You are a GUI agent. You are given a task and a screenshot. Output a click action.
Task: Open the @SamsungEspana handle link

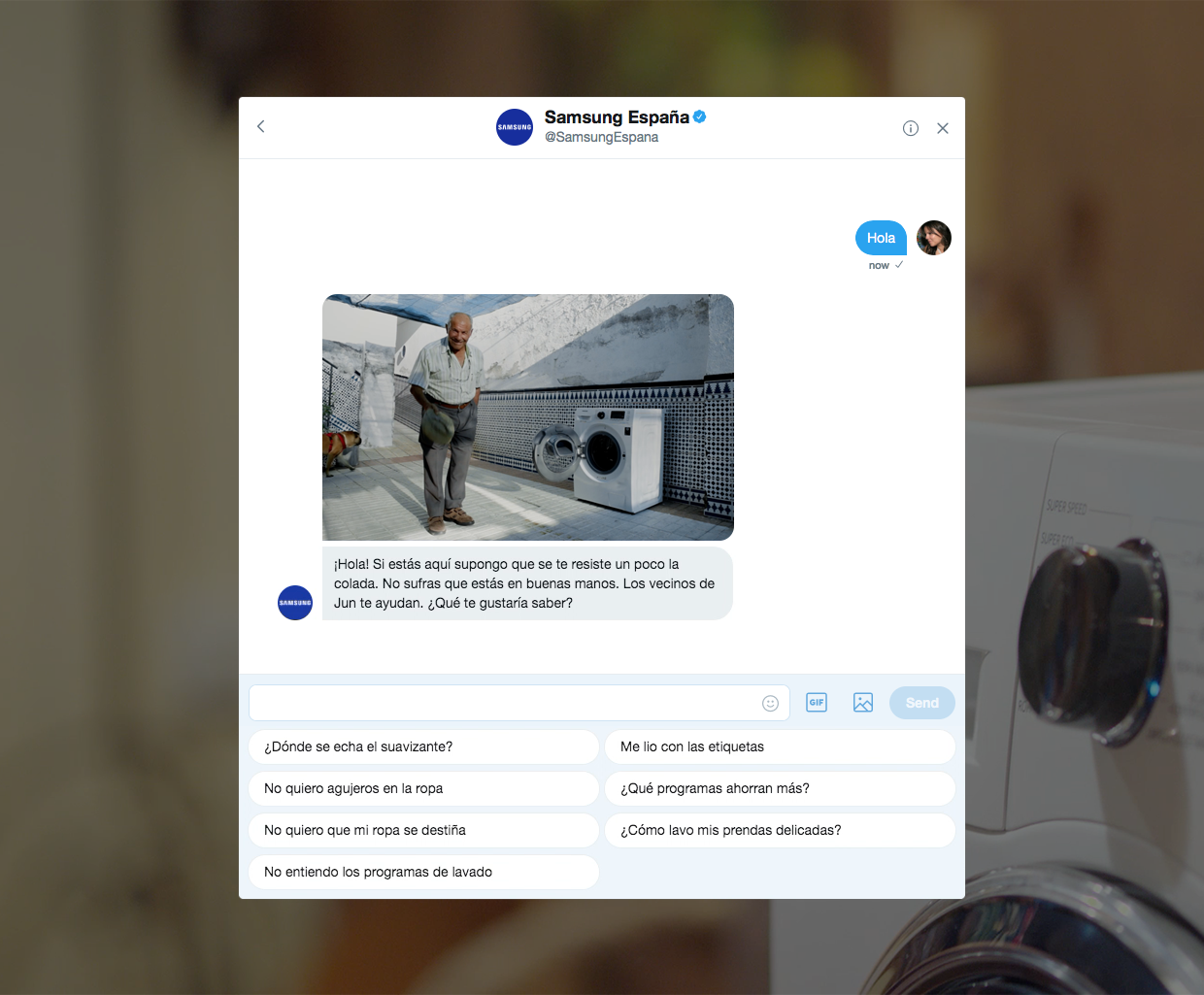point(601,137)
